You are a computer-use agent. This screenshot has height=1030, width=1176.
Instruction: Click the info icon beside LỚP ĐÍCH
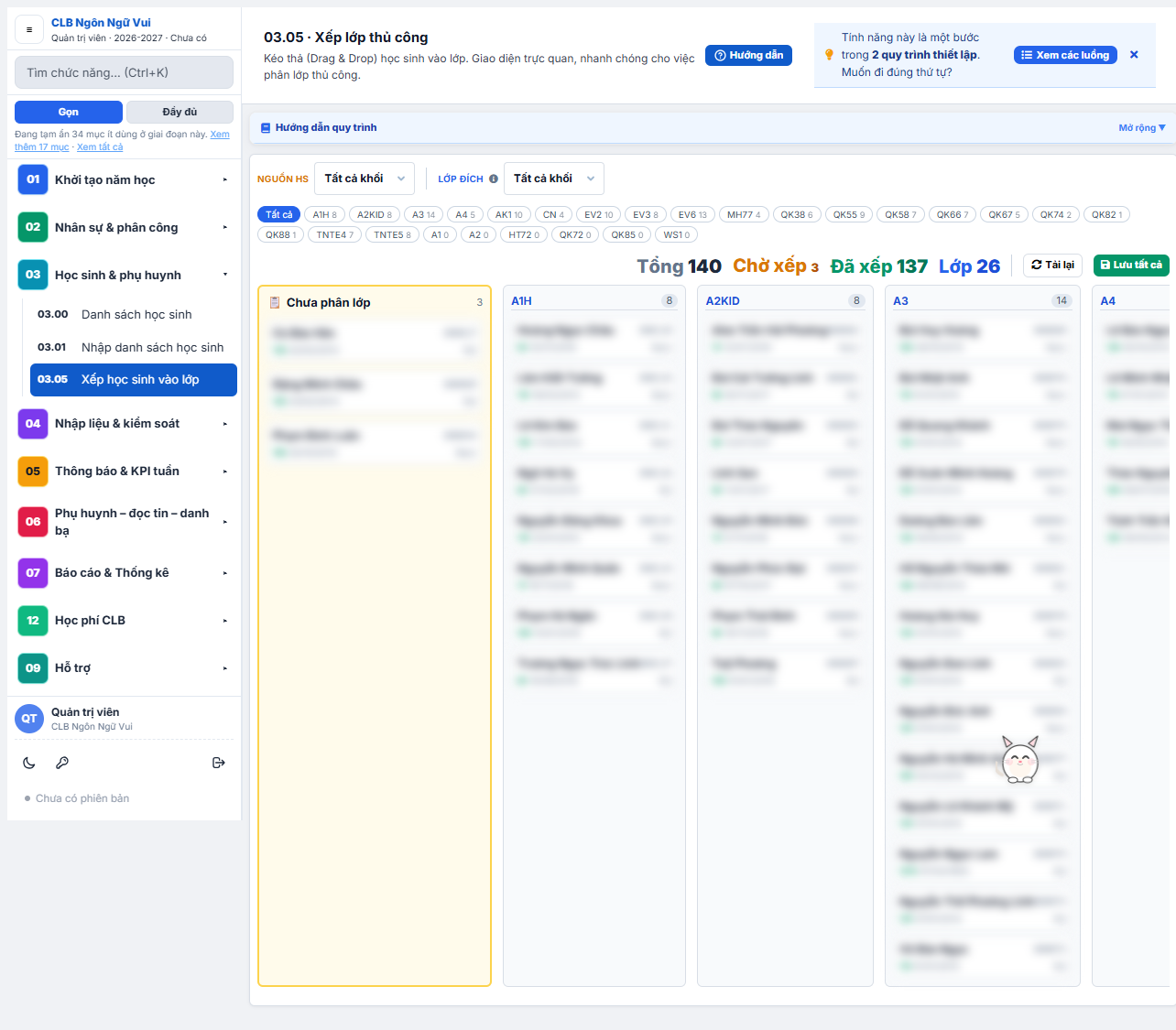coord(494,179)
